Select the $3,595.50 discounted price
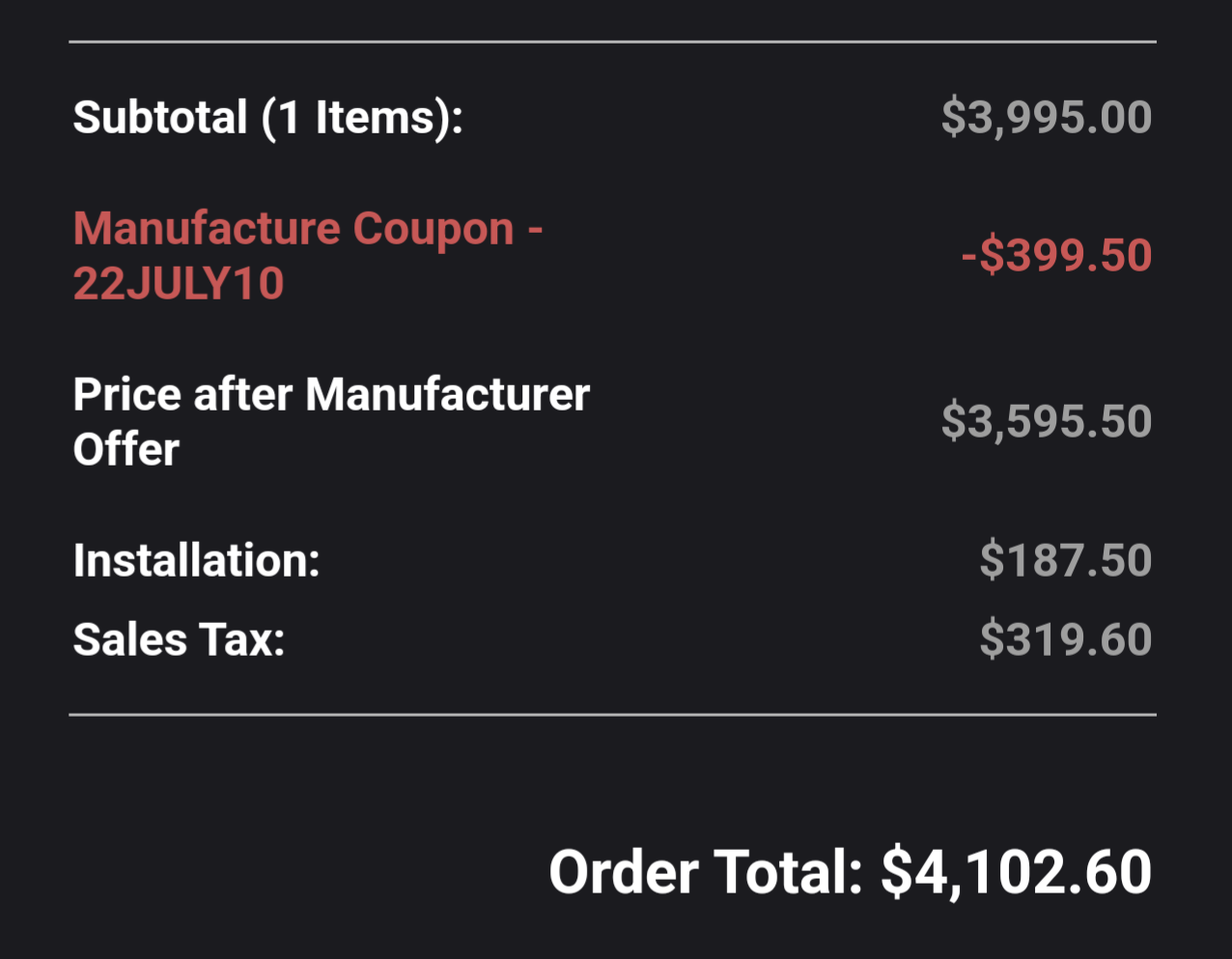The height and width of the screenshot is (959, 1232). (1046, 422)
